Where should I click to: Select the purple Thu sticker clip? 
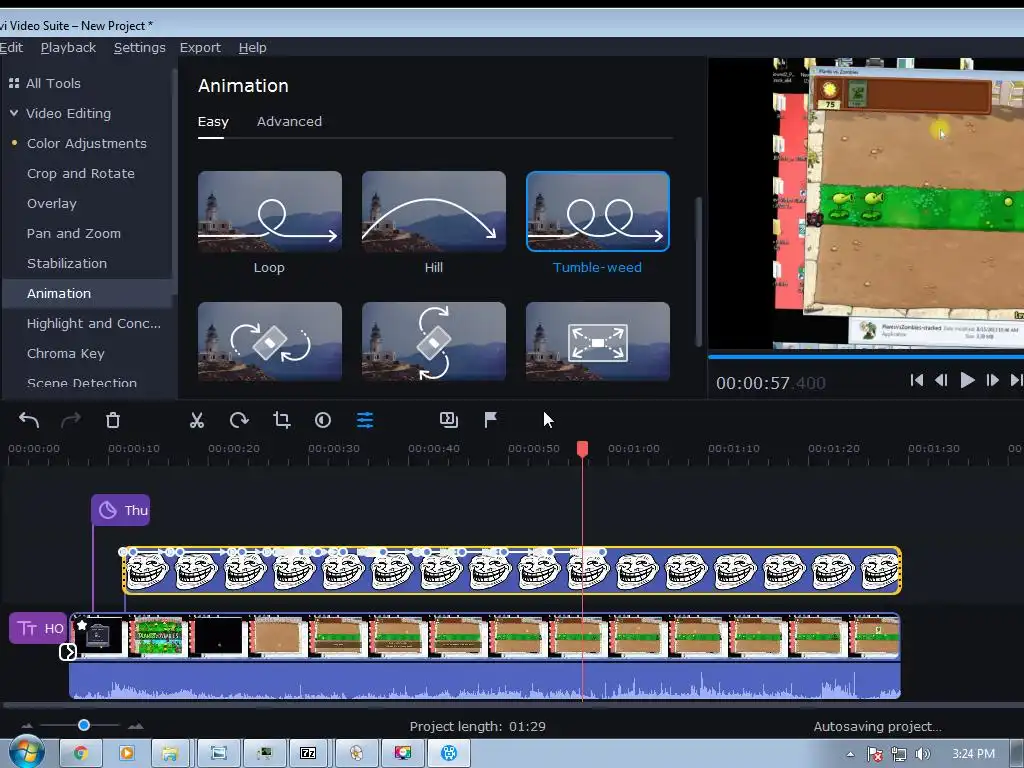pos(121,510)
